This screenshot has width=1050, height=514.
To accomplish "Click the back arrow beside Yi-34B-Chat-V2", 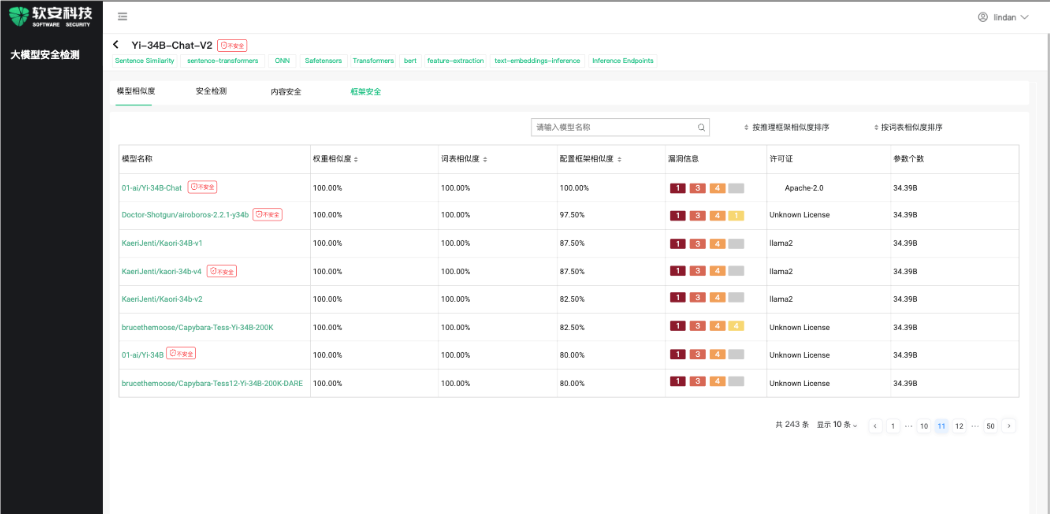I will [116, 45].
